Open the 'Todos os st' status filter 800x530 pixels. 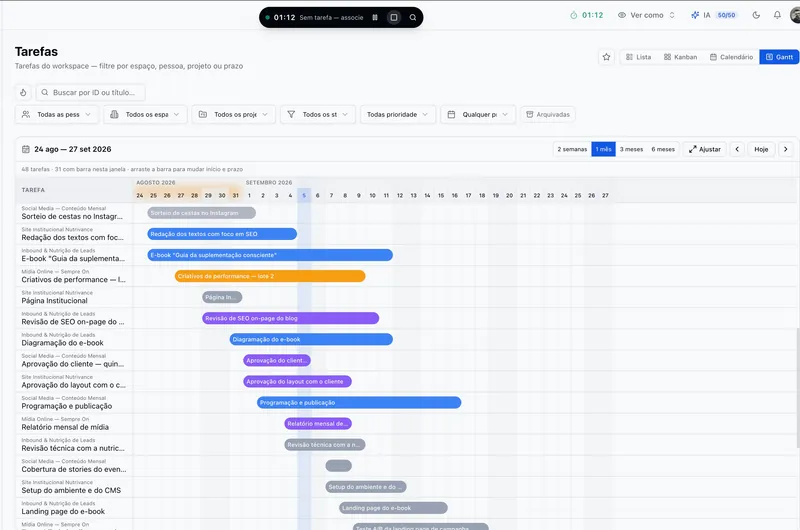318,114
